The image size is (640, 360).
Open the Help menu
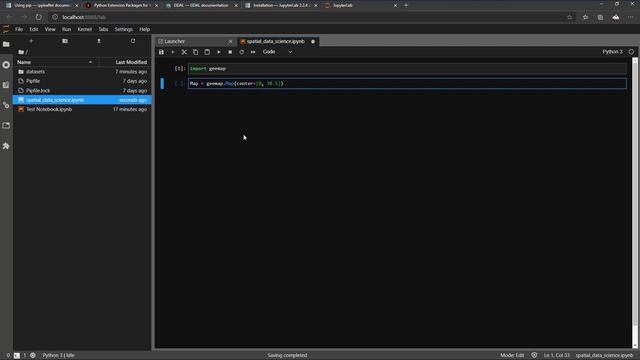pyautogui.click(x=144, y=29)
